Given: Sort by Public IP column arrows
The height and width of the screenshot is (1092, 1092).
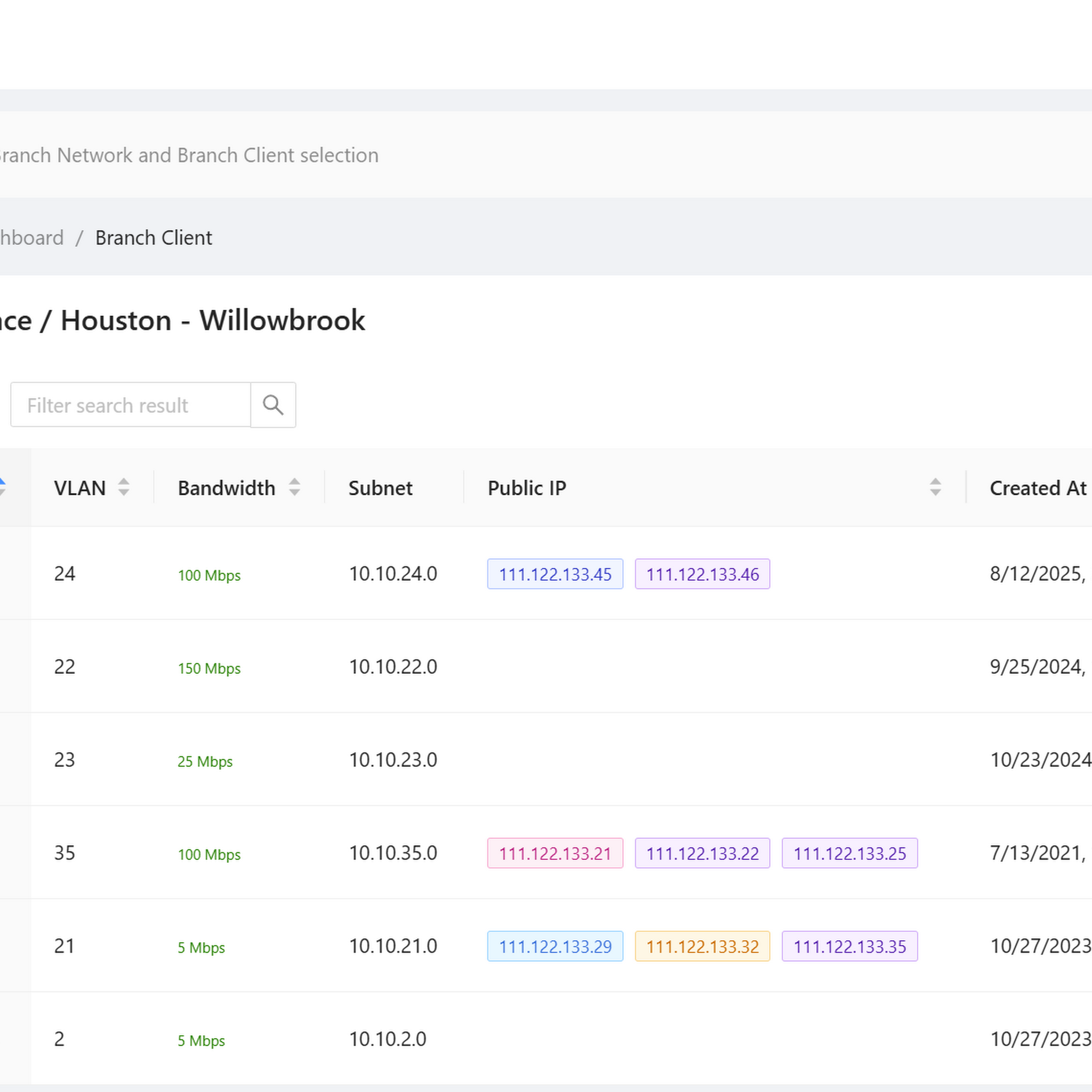Looking at the screenshot, I should click(x=935, y=487).
